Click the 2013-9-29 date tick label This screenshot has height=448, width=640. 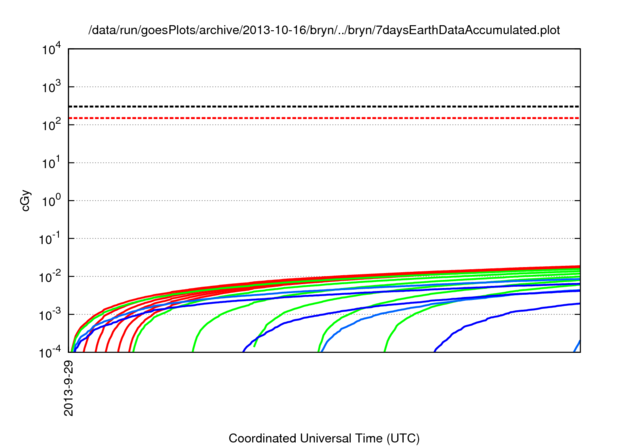pos(69,388)
